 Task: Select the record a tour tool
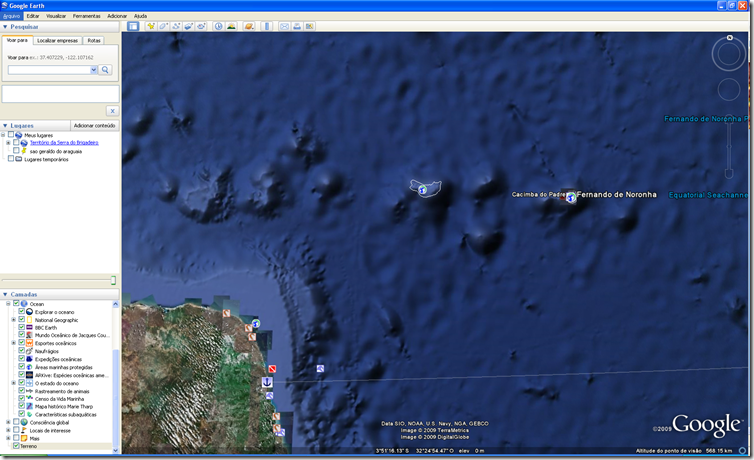click(x=201, y=26)
